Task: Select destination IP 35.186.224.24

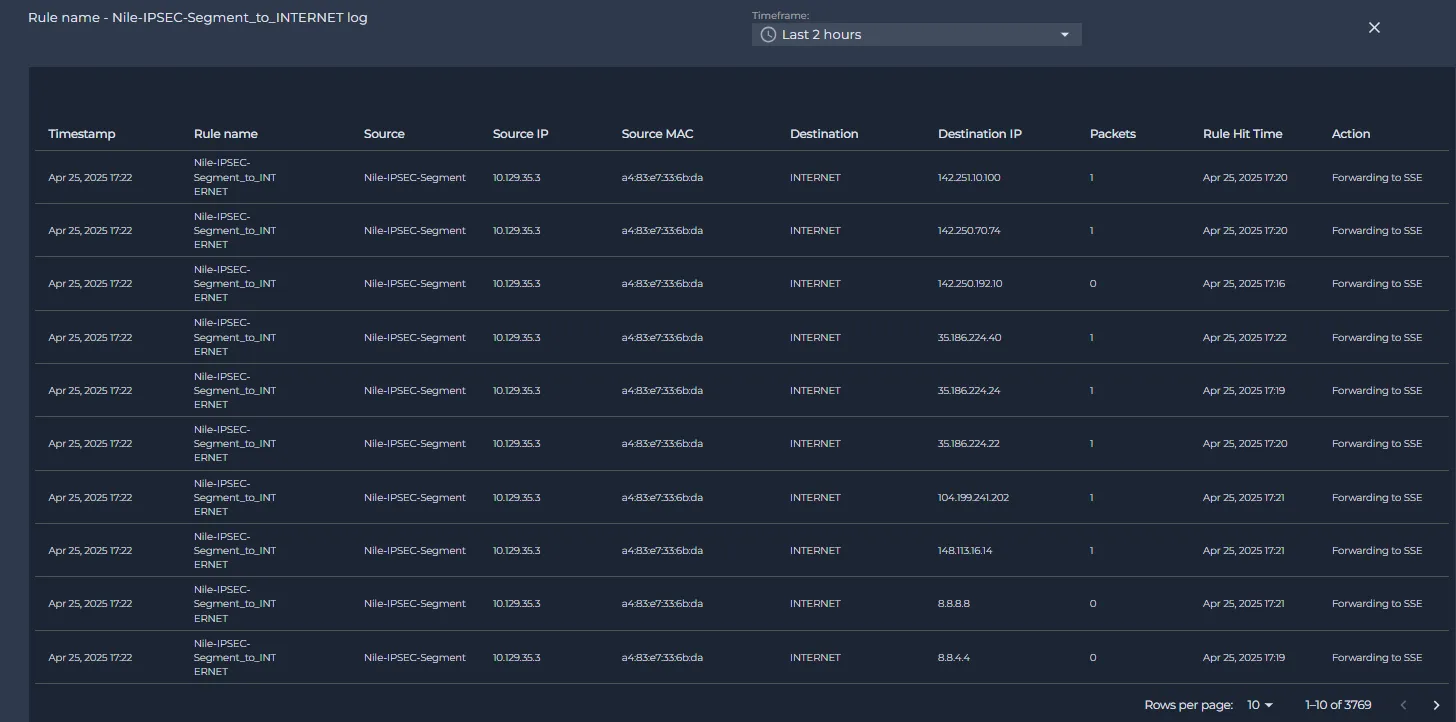Action: (969, 391)
